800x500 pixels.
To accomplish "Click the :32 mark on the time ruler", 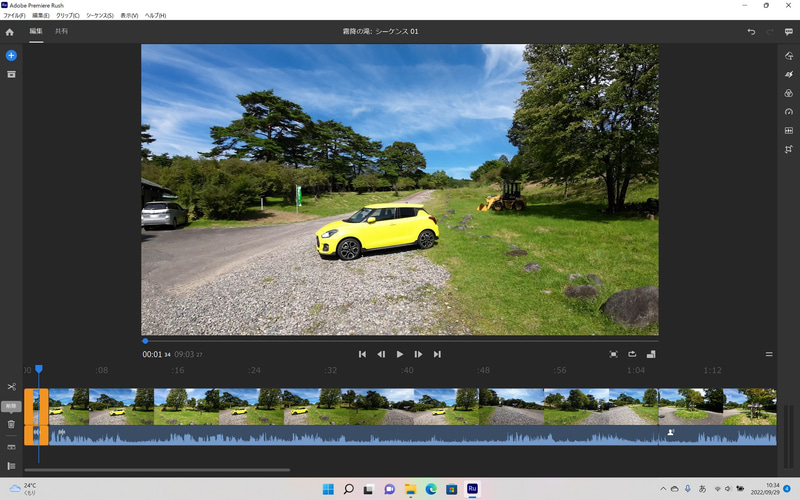I will point(331,370).
